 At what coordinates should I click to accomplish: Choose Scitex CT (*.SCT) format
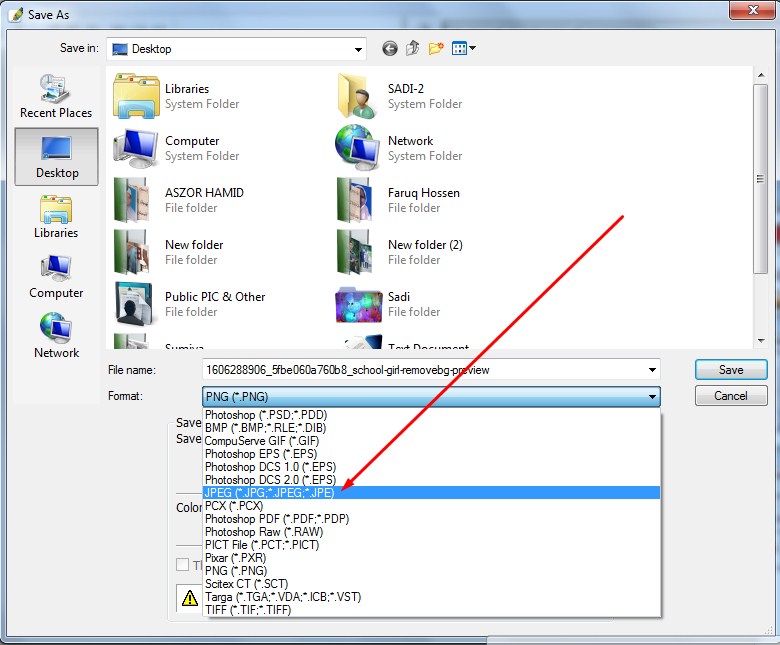click(431, 583)
